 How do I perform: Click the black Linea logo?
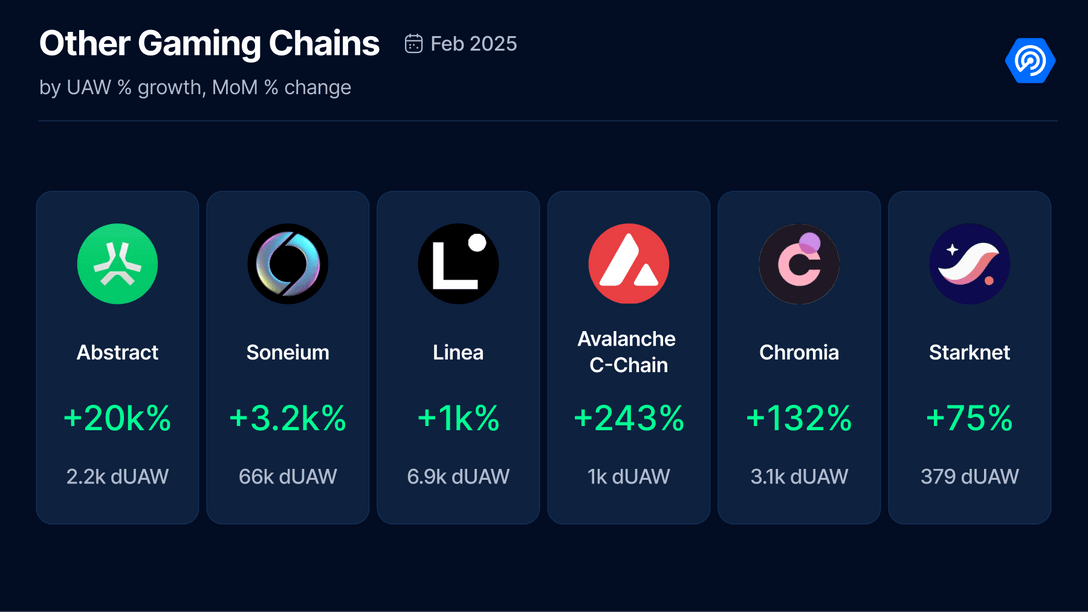(x=458, y=264)
